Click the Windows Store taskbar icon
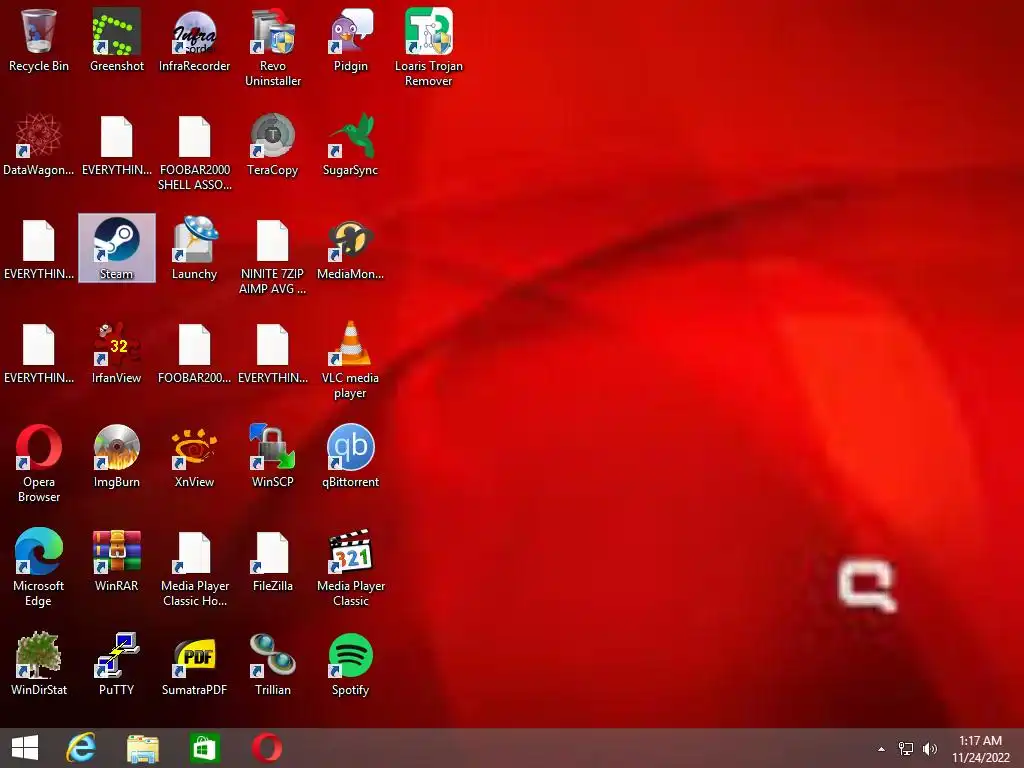 [x=204, y=748]
